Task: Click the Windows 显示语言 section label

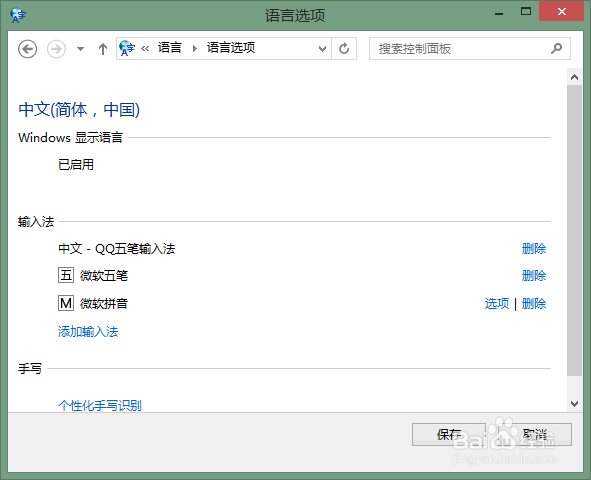Action: click(x=70, y=138)
